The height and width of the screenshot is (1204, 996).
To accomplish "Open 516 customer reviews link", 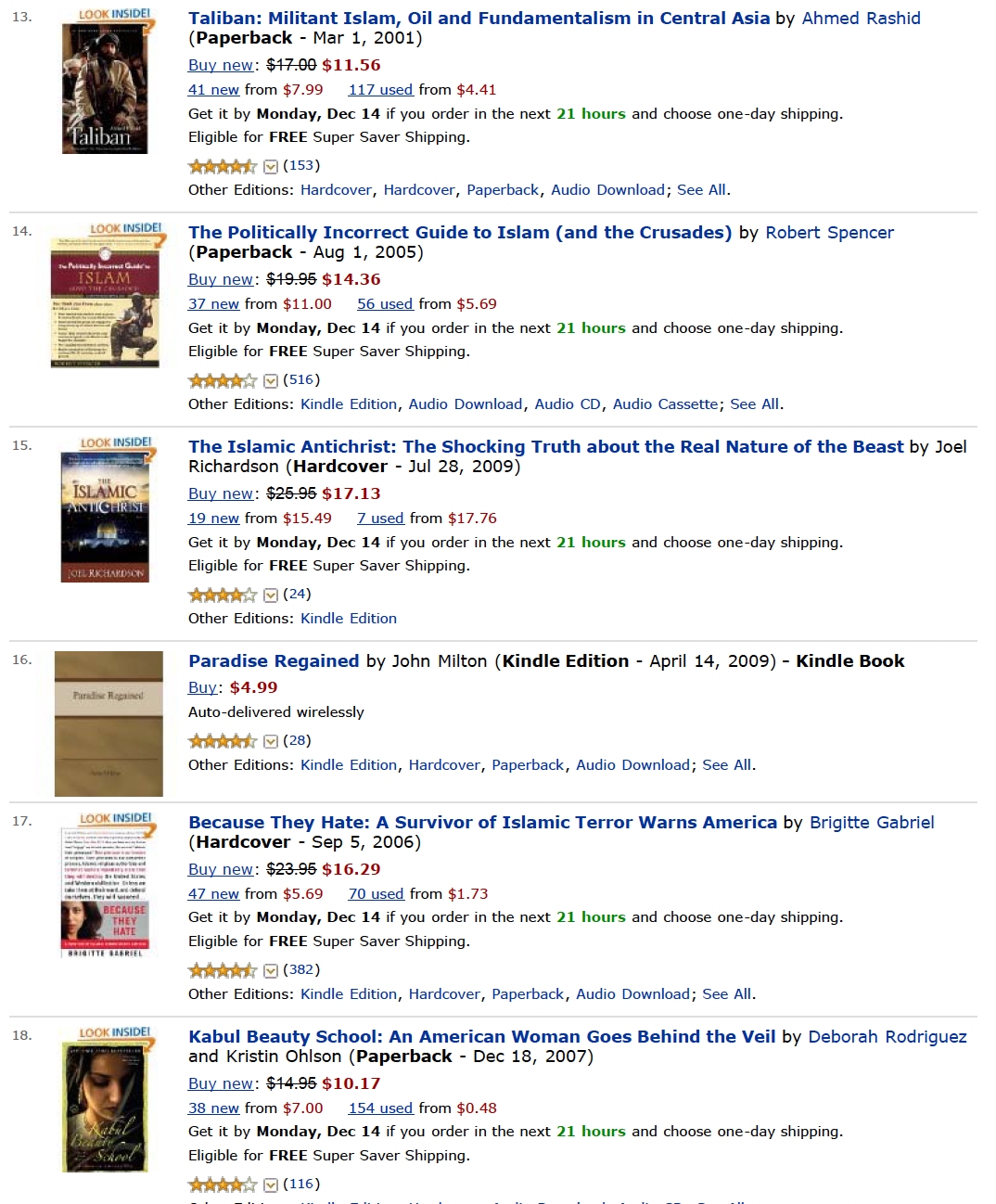I will pyautogui.click(x=300, y=380).
